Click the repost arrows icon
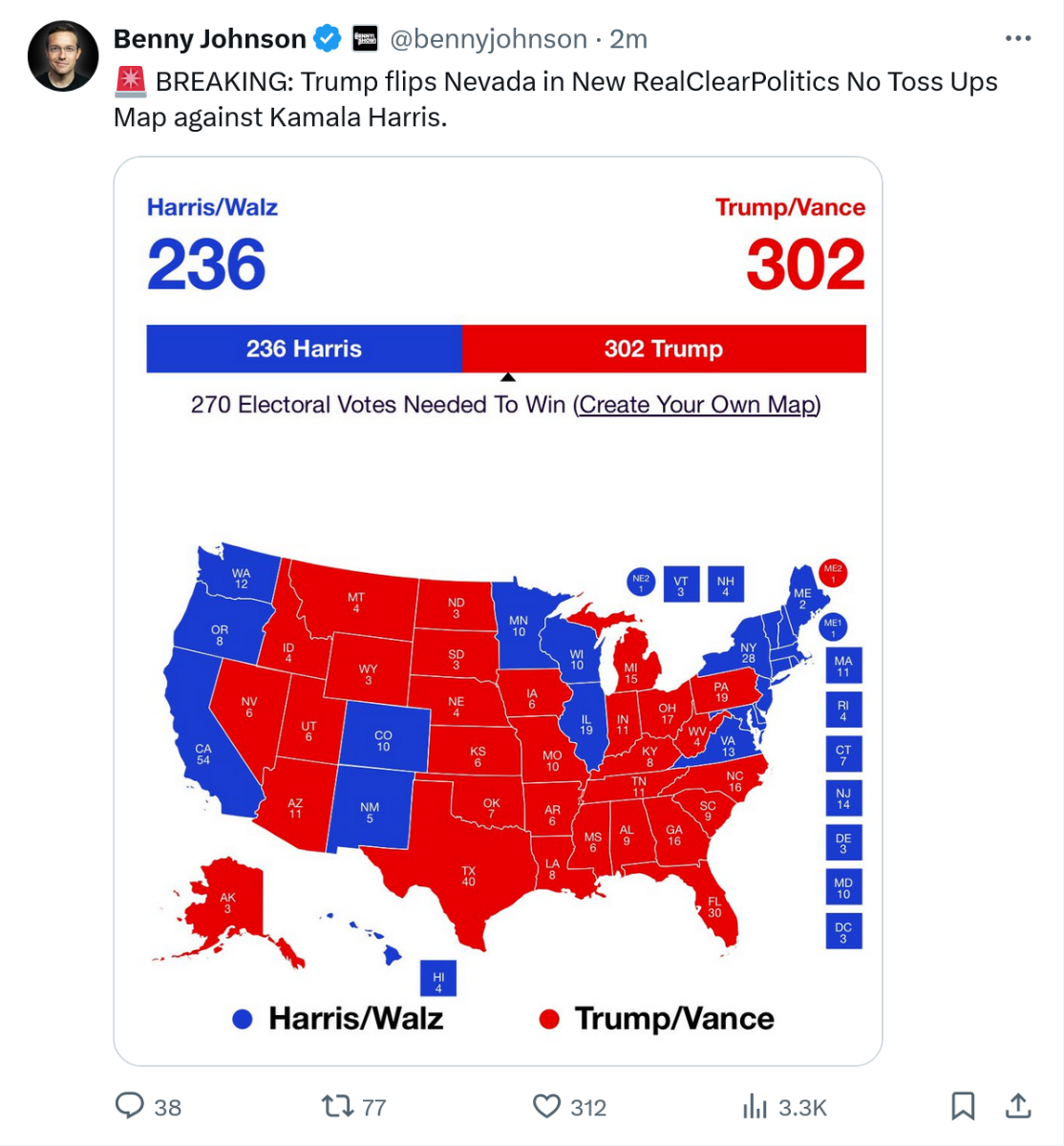Screen dimensions: 1064x1146 [x=336, y=1106]
